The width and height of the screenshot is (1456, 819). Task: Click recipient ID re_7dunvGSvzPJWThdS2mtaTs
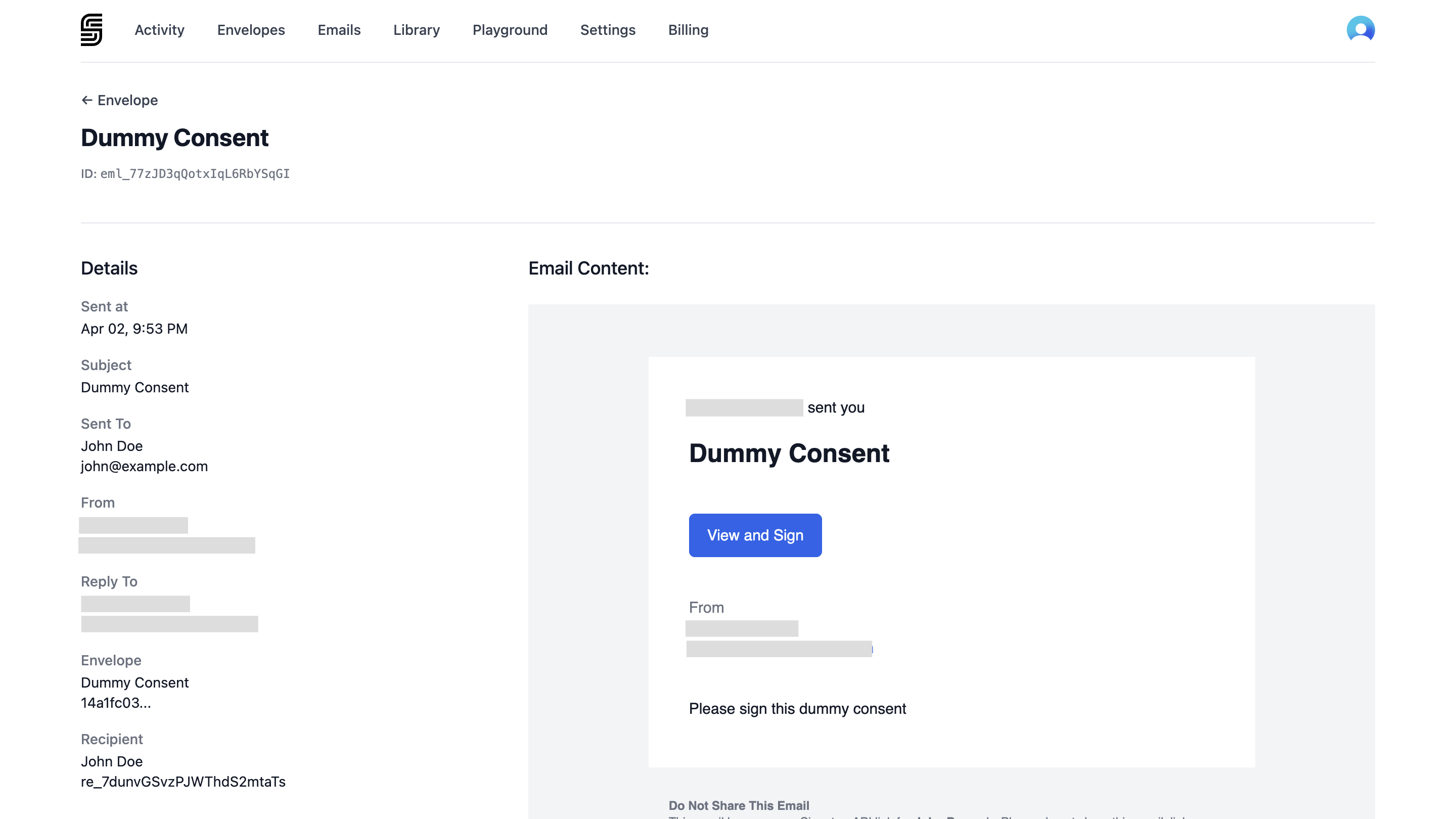[x=183, y=782]
